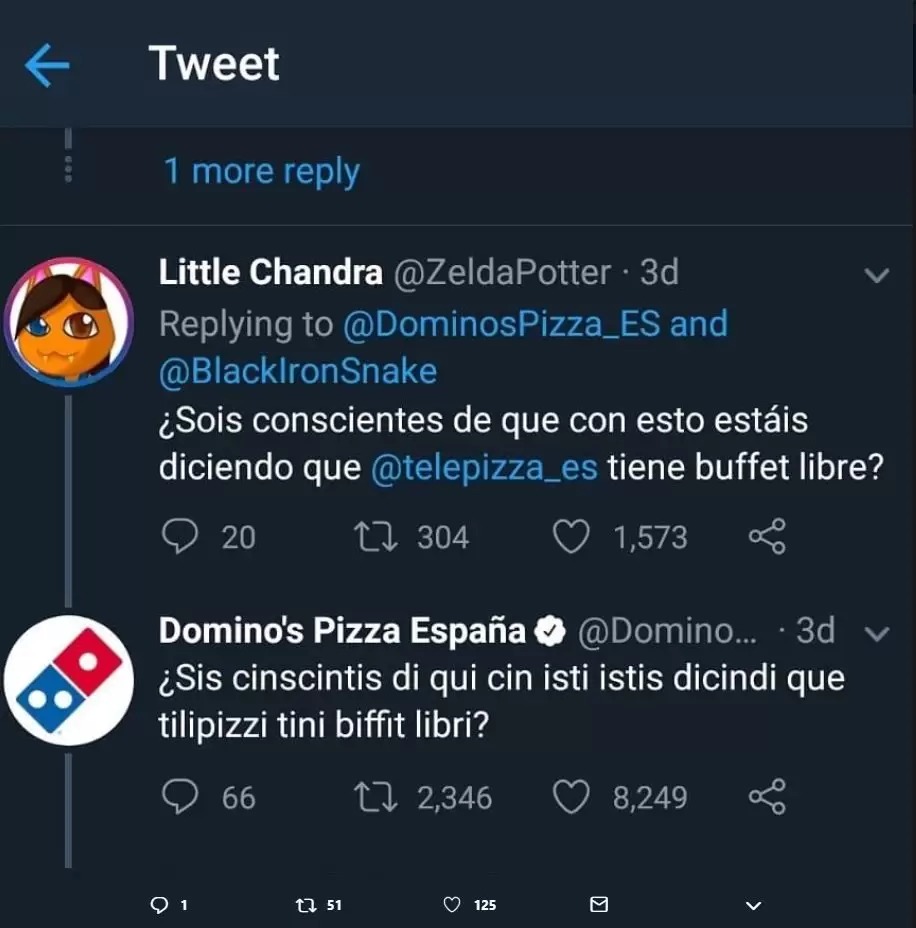Screen dimensions: 916x928
Task: Open options chevron on Little Chandra's tweet
Action: point(876,275)
